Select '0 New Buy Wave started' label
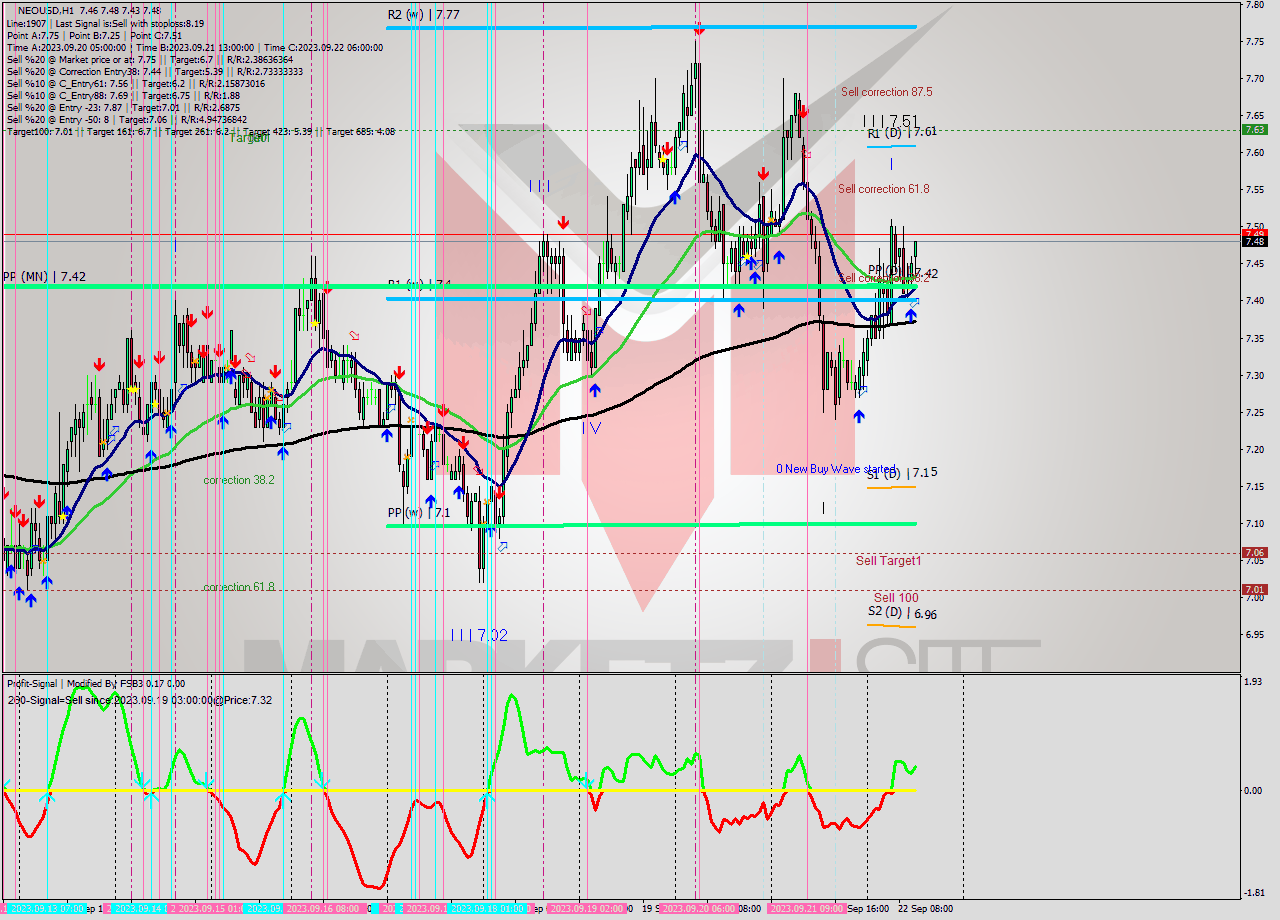This screenshot has width=1280, height=920. tap(836, 469)
